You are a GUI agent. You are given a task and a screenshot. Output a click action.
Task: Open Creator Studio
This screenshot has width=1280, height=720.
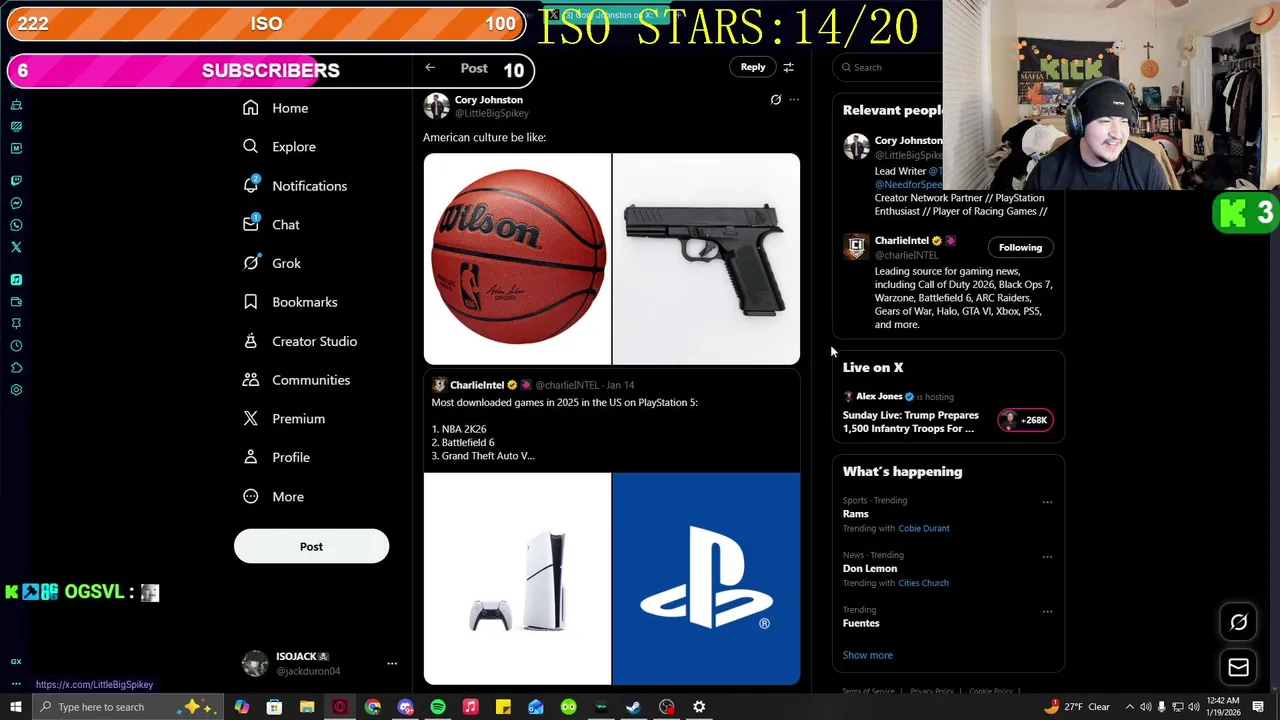300,341
